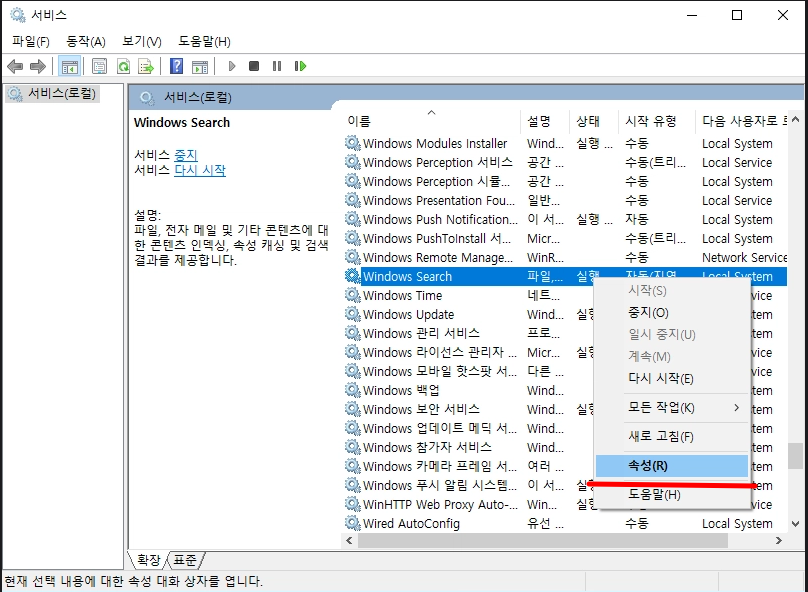Open the 보기(V) menu

point(142,41)
